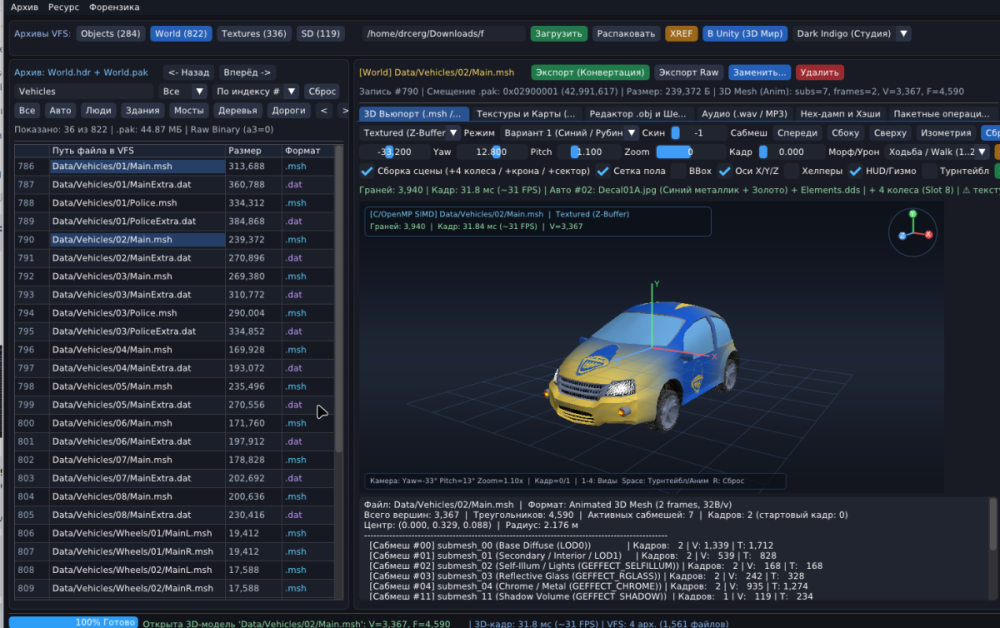Open the Аудио (.wav / MP3) tab
Viewport: 1000px width, 628px height.
[744, 113]
